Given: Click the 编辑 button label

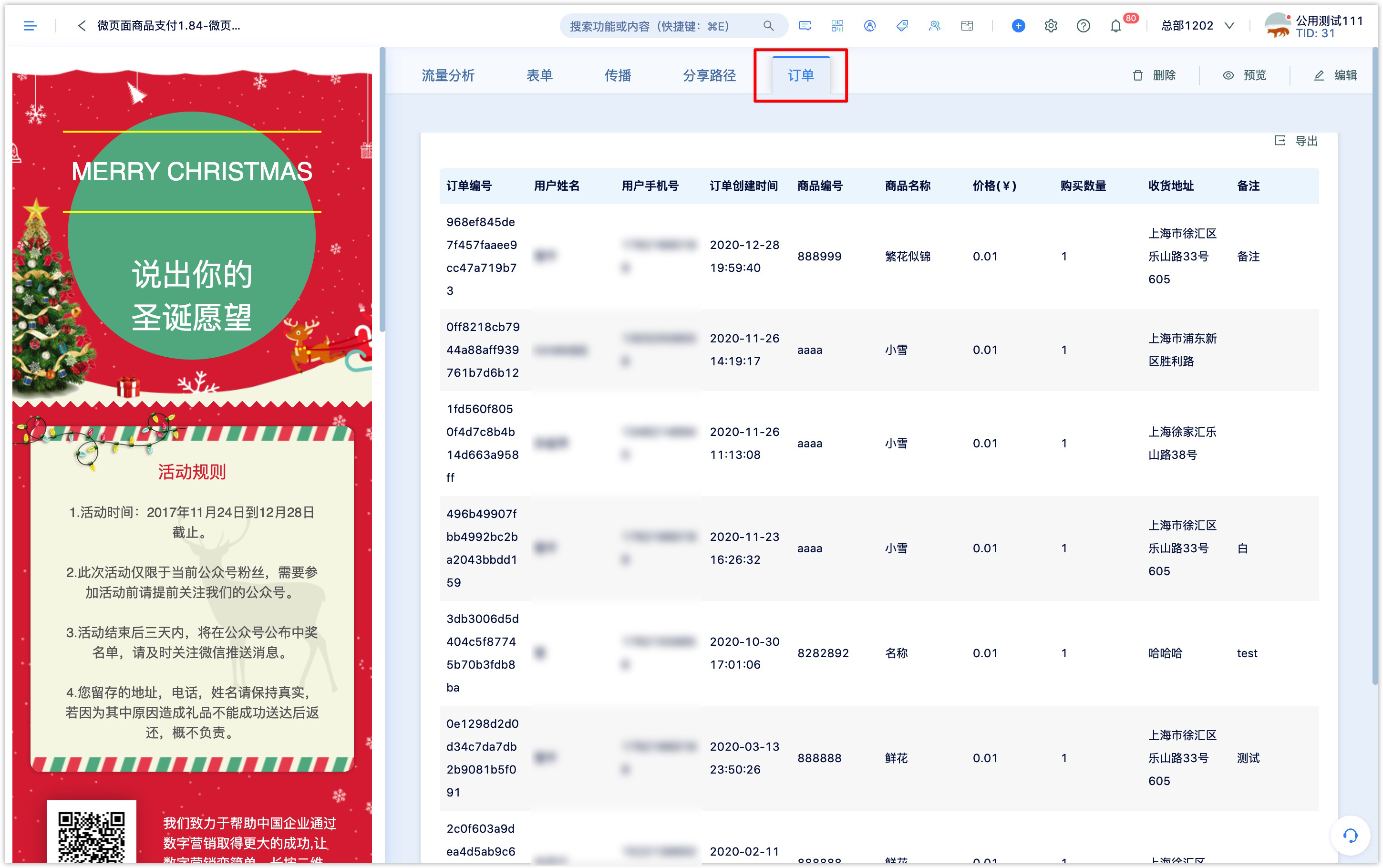Looking at the screenshot, I should tap(1345, 75).
